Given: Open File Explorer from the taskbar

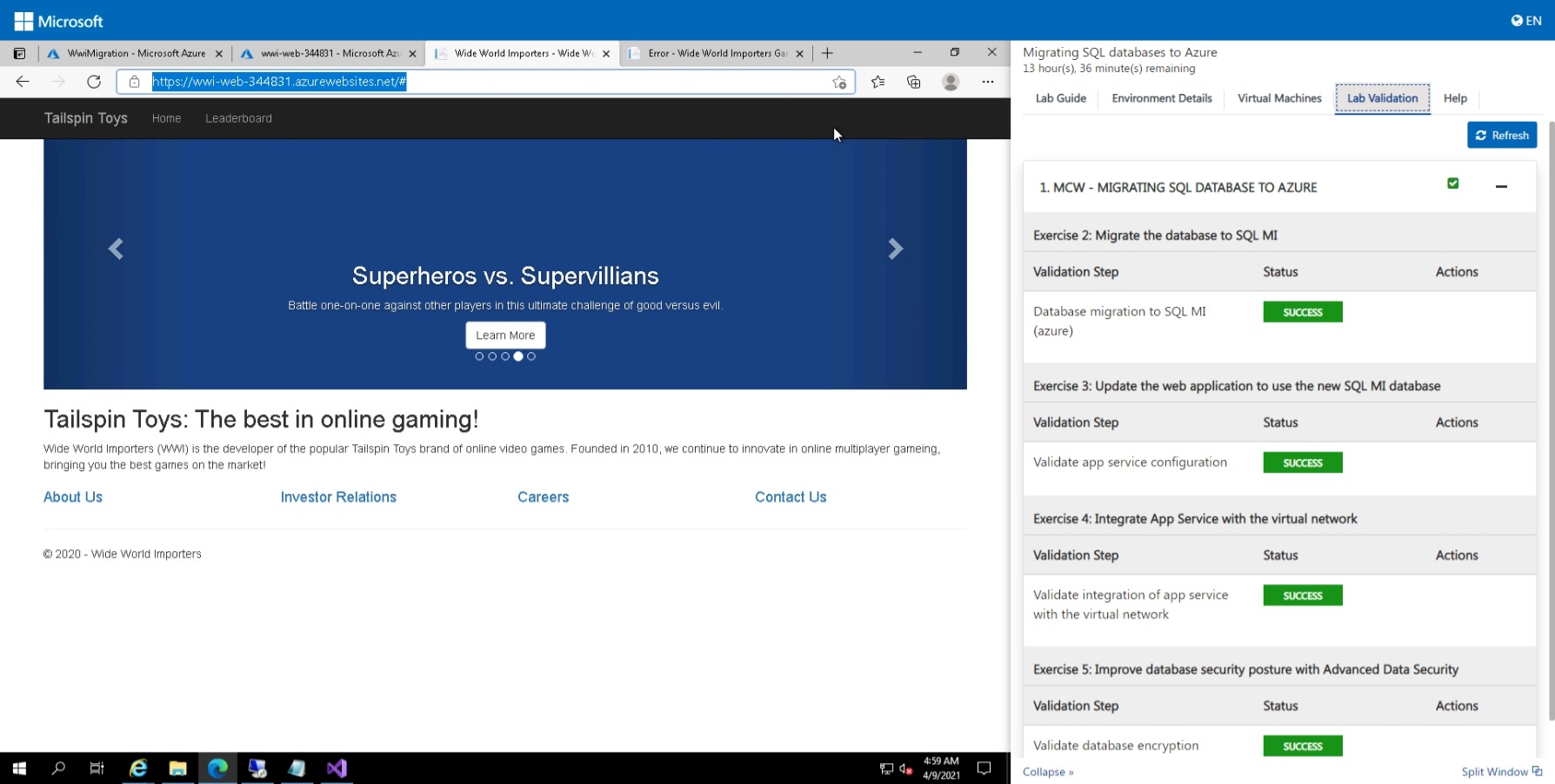Looking at the screenshot, I should [x=177, y=768].
